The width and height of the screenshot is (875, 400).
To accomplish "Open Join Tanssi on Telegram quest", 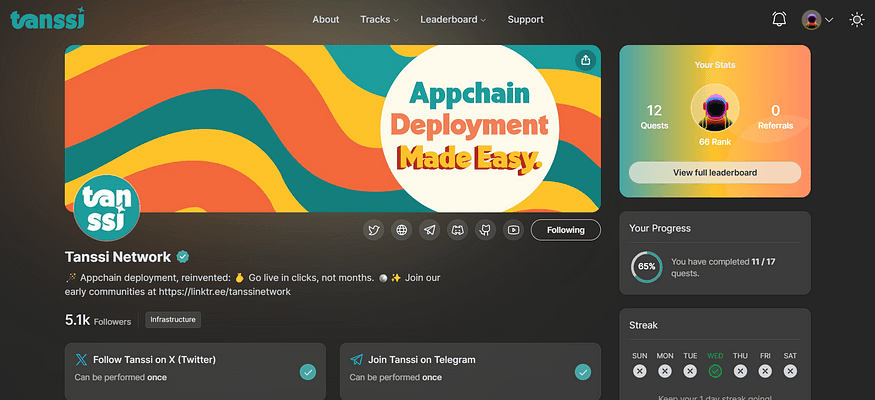I will 470,371.
